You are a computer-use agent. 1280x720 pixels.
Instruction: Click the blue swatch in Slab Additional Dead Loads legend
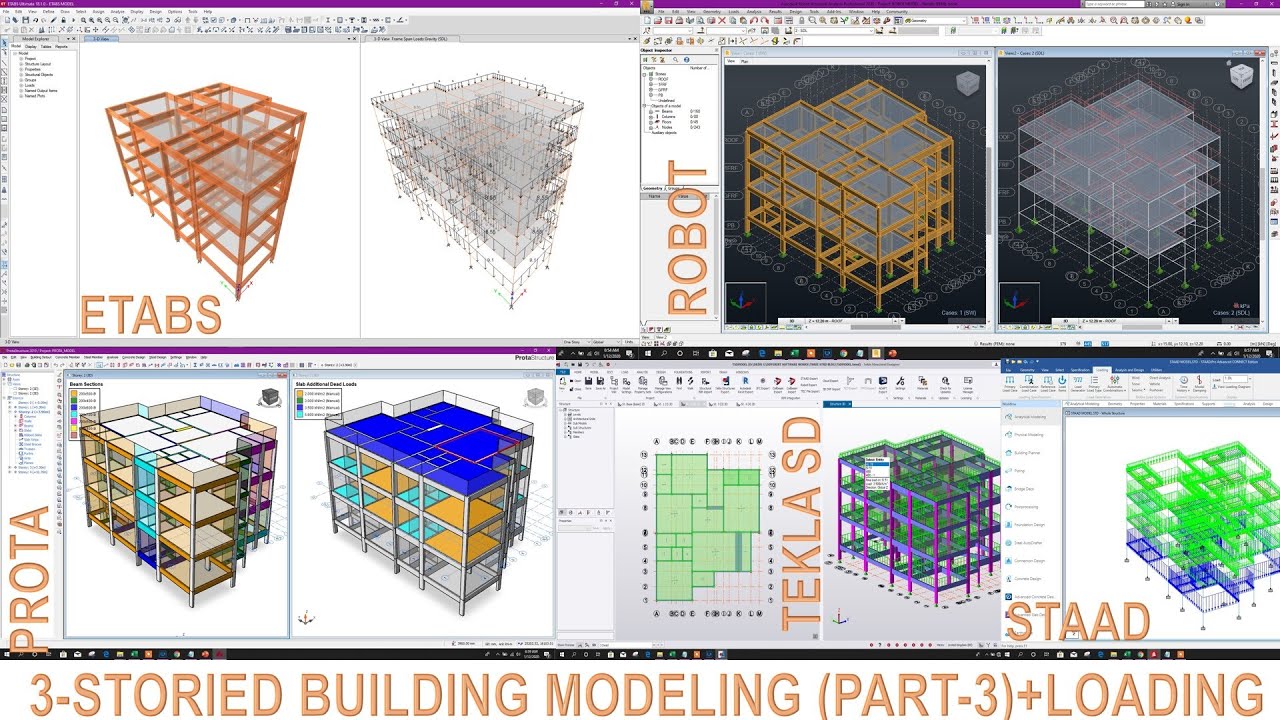pos(302,408)
